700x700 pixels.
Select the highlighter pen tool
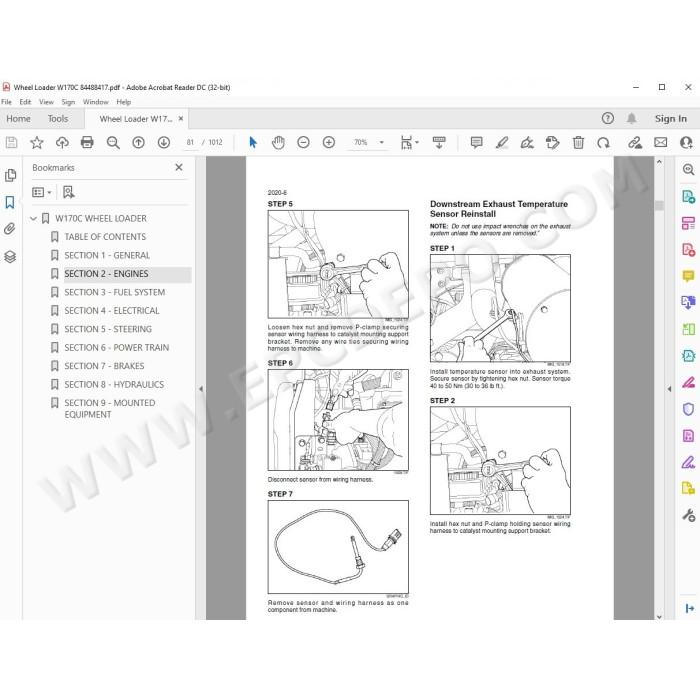coord(502,142)
